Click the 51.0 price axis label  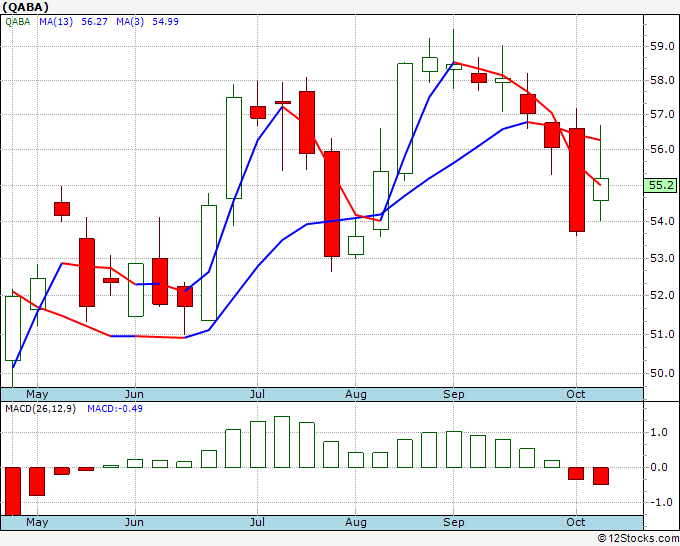click(662, 334)
